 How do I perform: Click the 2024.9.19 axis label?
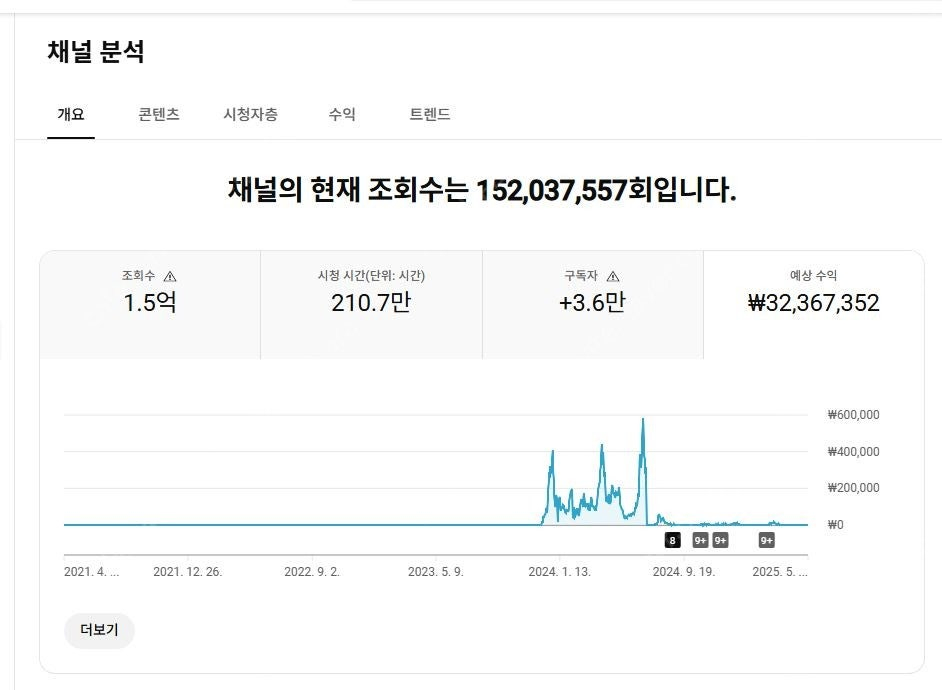coord(686,571)
